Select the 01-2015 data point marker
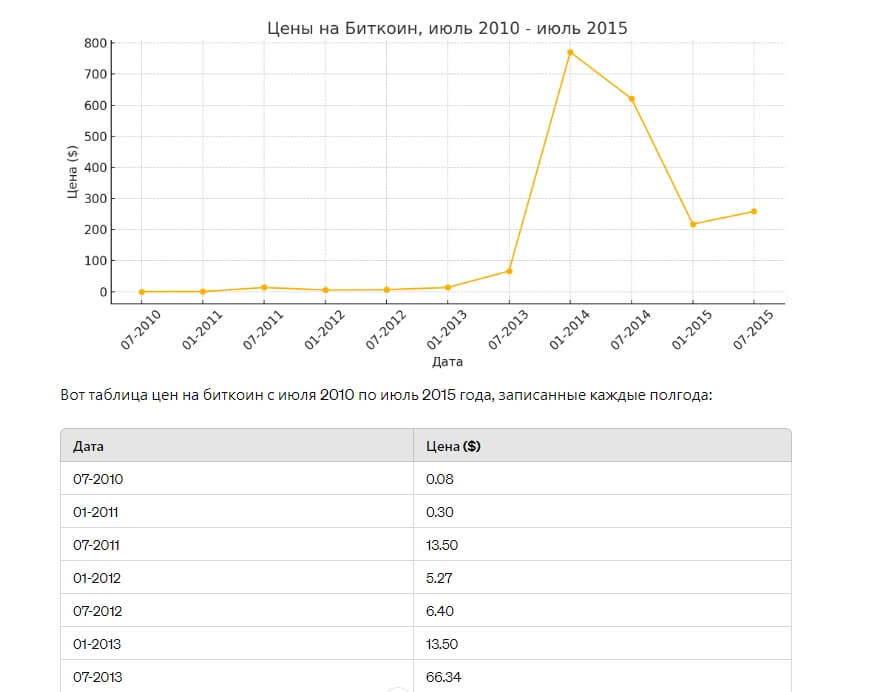The width and height of the screenshot is (876, 692). tap(693, 224)
